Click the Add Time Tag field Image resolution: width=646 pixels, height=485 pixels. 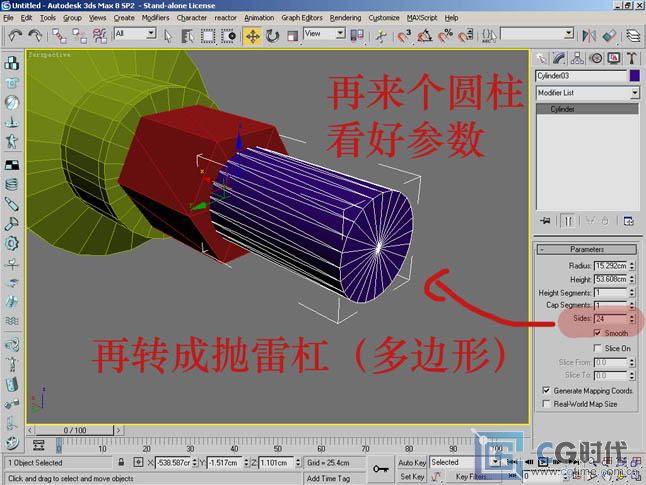(x=334, y=478)
